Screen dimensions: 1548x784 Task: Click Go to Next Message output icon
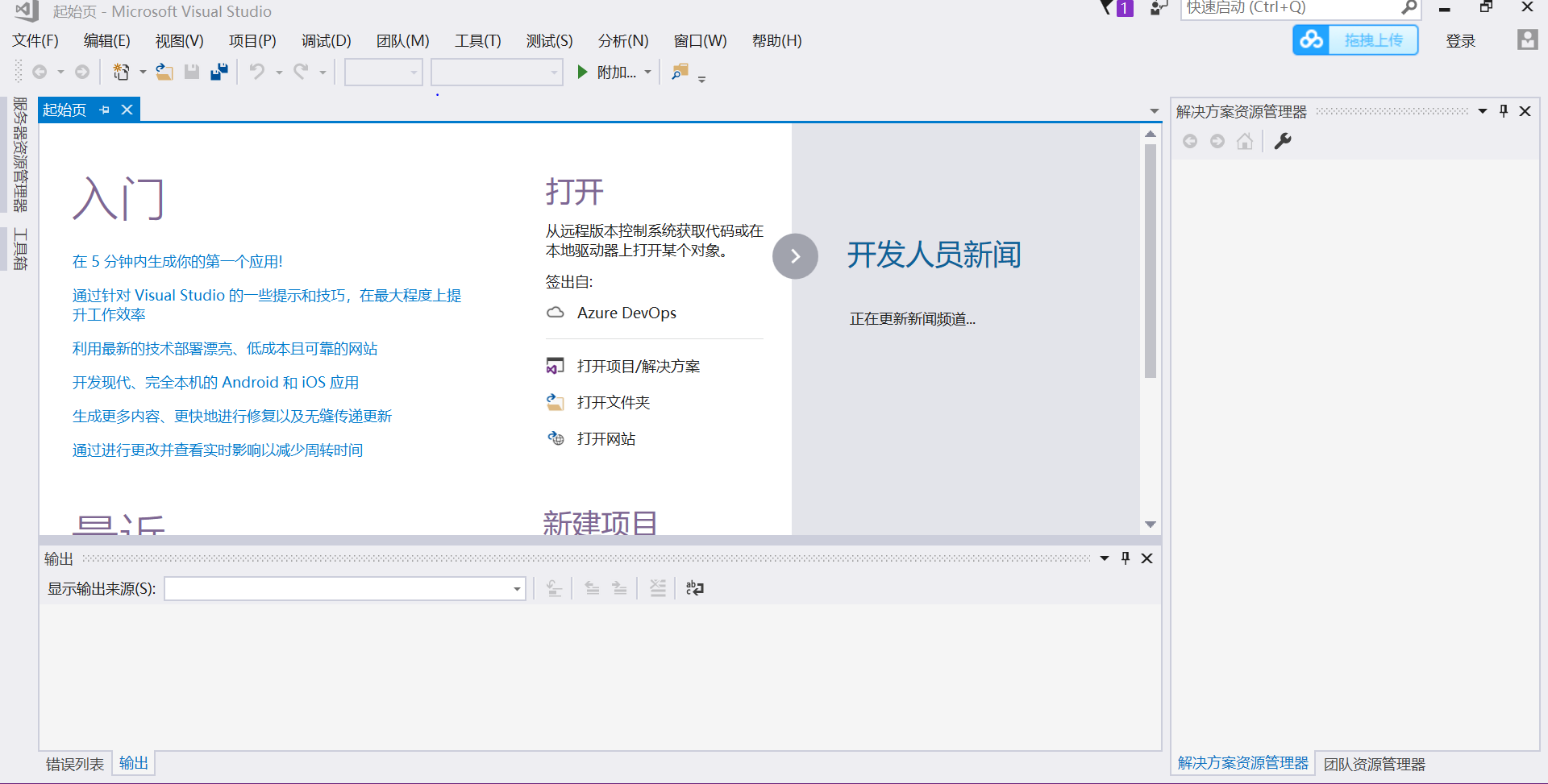pyautogui.click(x=619, y=589)
